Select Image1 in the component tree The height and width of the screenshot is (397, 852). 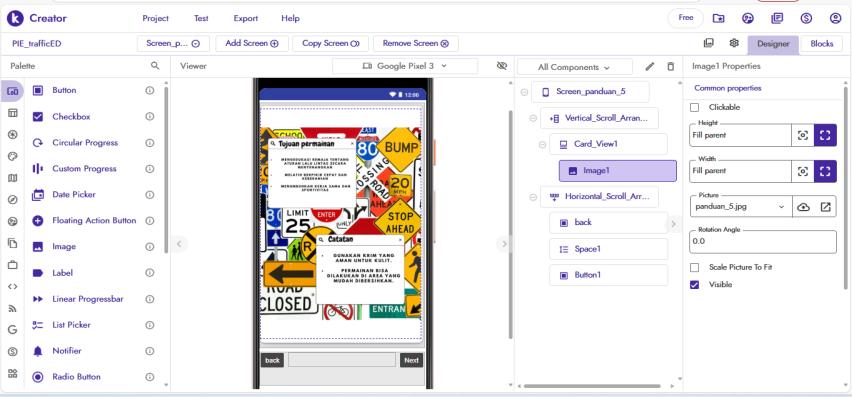tap(618, 171)
